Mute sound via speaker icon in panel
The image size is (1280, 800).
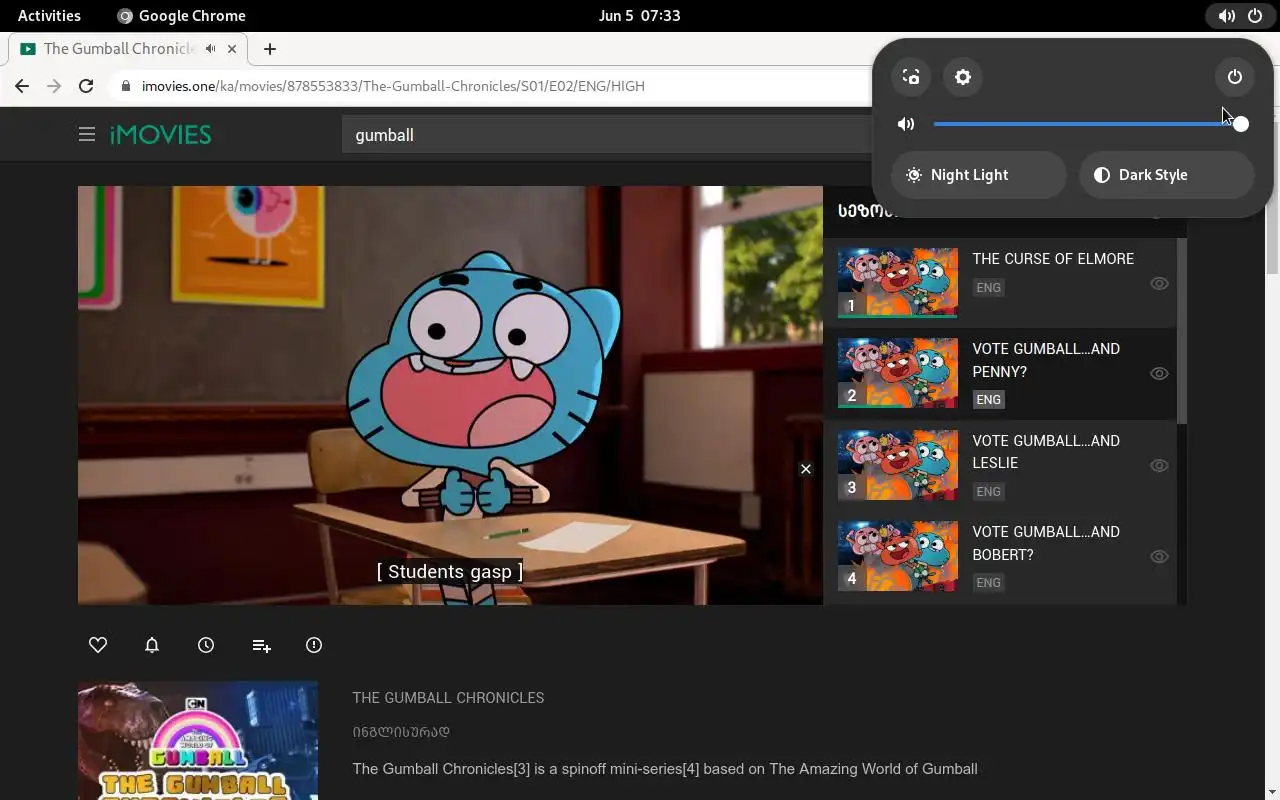[906, 124]
